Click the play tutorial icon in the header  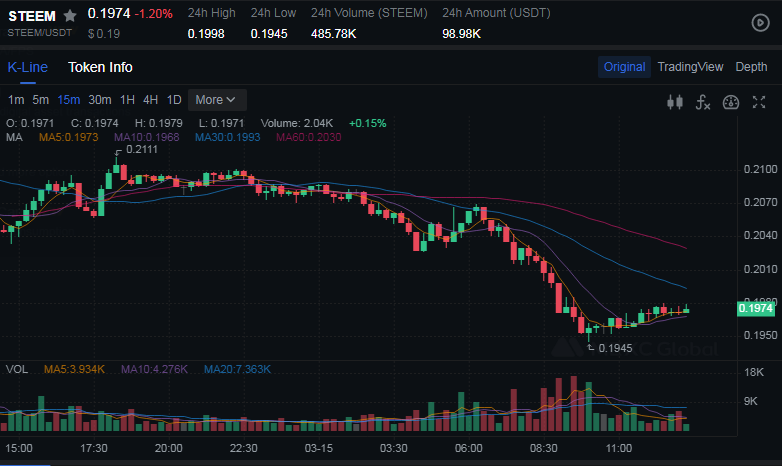[x=760, y=22]
